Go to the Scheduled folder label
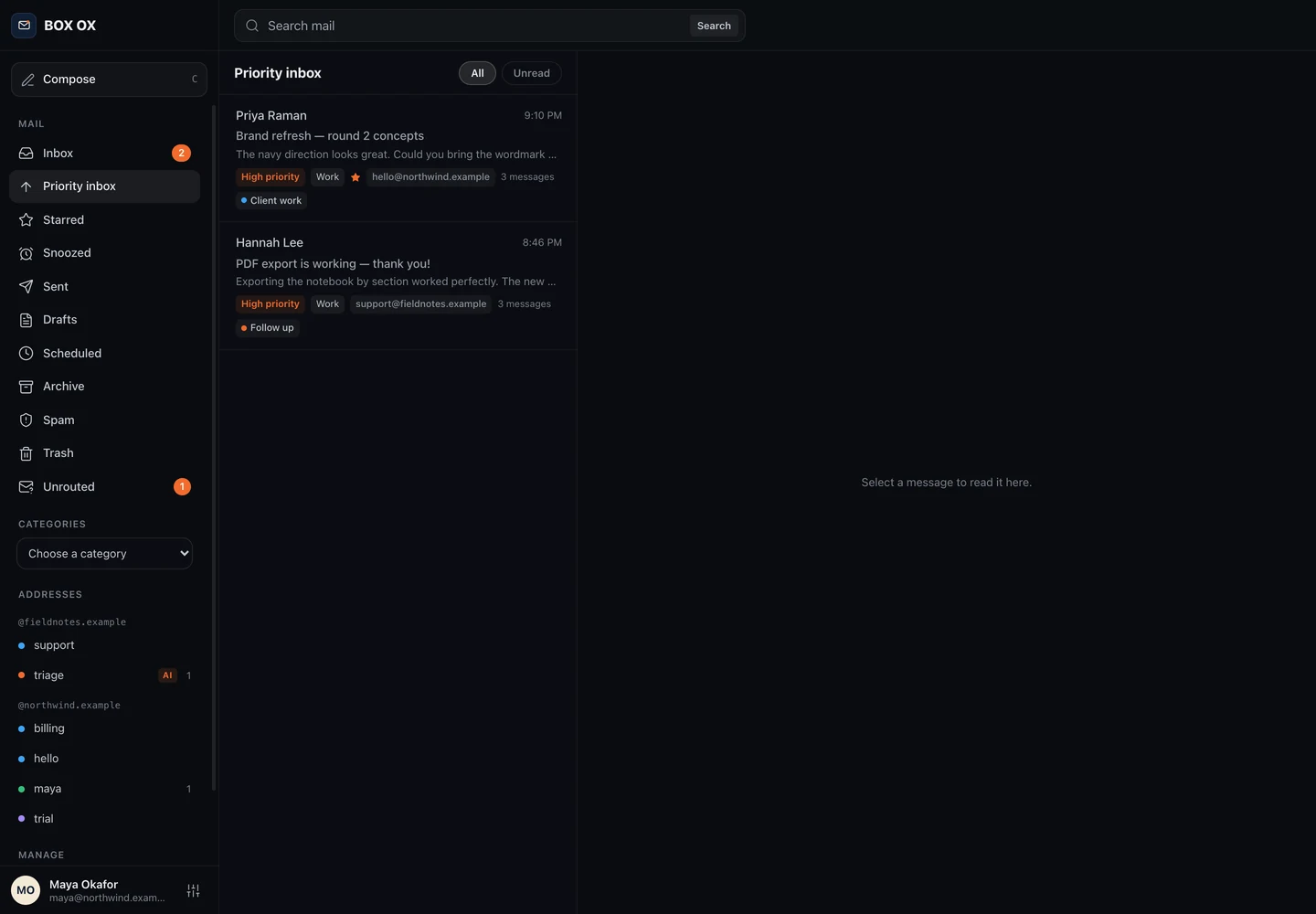The height and width of the screenshot is (914, 1316). tap(72, 354)
